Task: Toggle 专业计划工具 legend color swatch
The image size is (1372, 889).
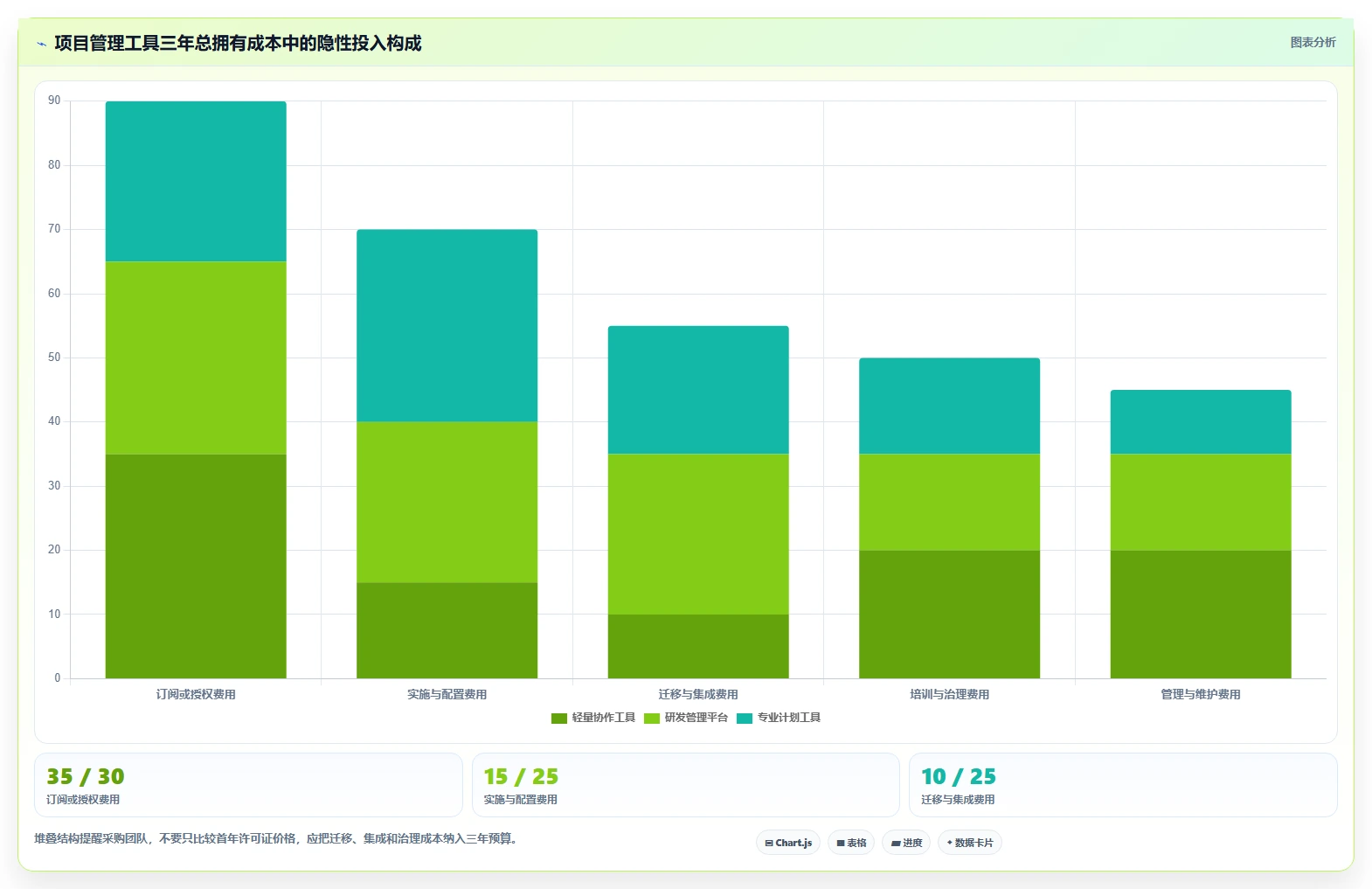Action: click(745, 719)
